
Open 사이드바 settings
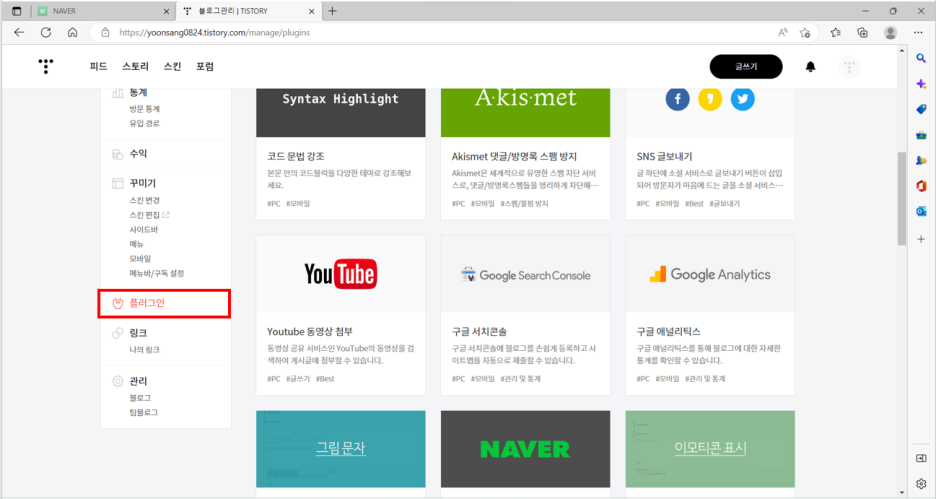click(x=144, y=229)
